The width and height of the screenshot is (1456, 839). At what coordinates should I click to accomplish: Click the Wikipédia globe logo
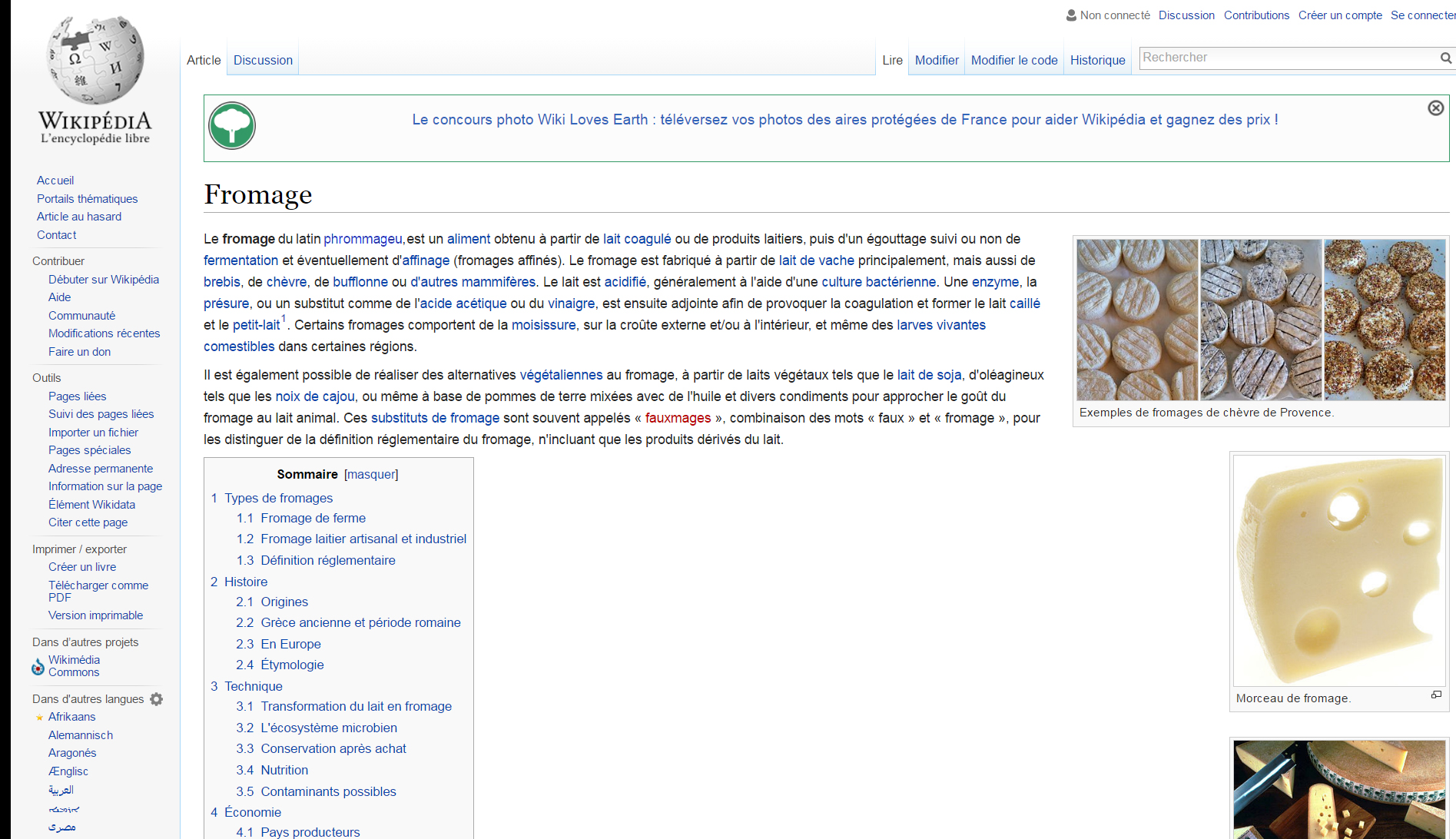pyautogui.click(x=95, y=61)
